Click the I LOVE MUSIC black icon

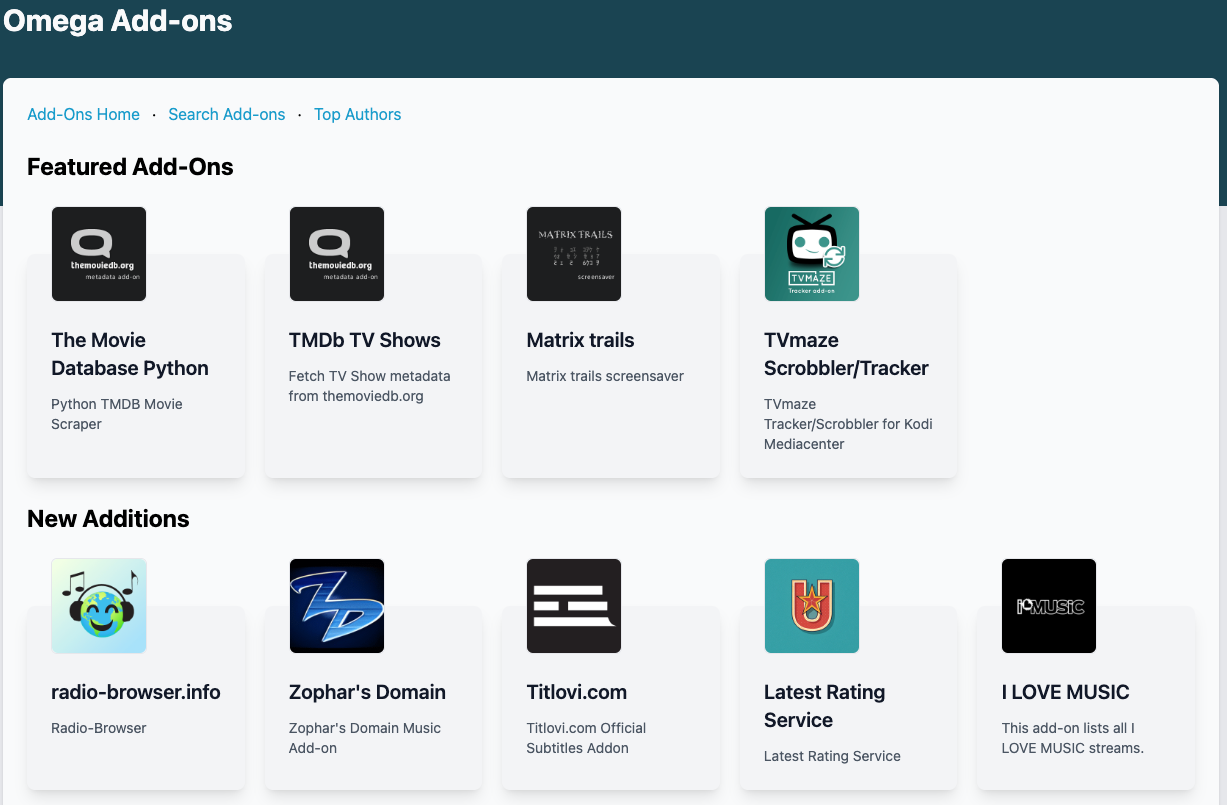tap(1049, 606)
